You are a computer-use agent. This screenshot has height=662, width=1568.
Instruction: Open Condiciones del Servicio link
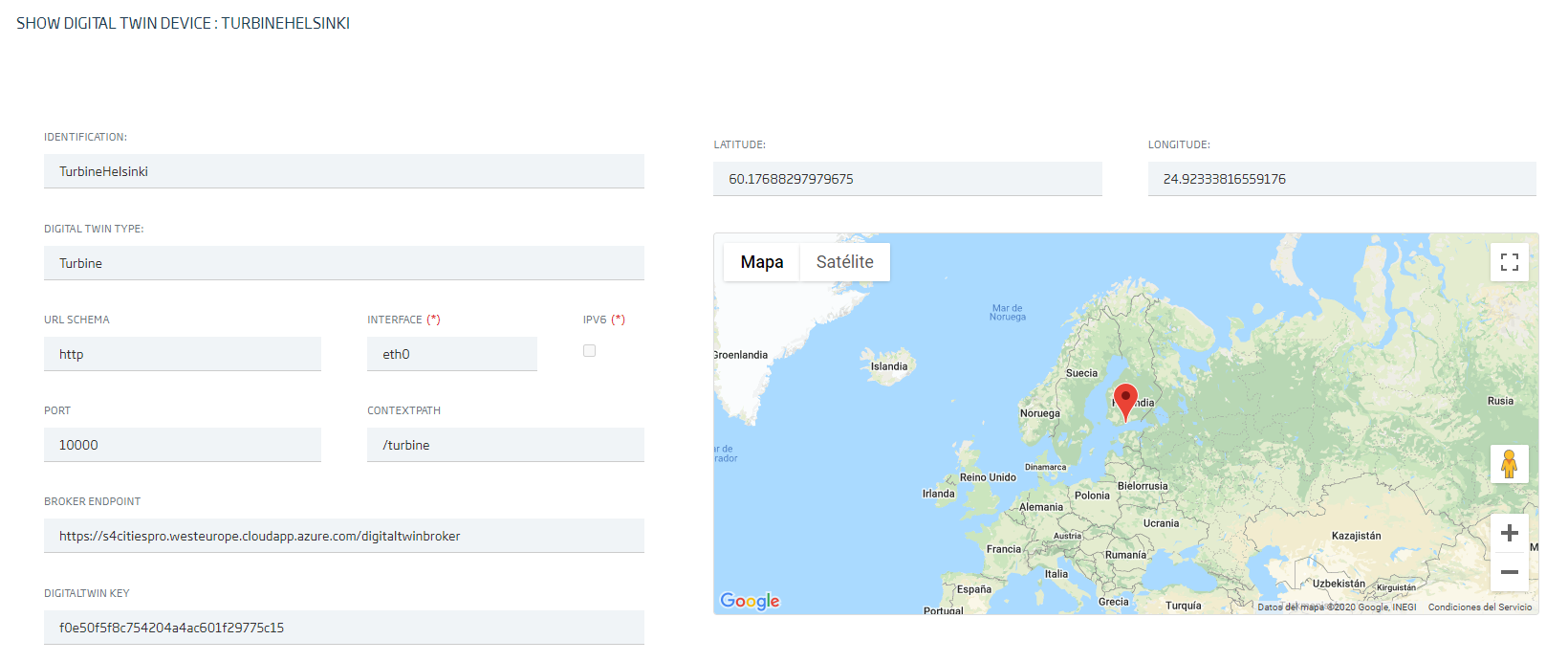pyautogui.click(x=1479, y=607)
